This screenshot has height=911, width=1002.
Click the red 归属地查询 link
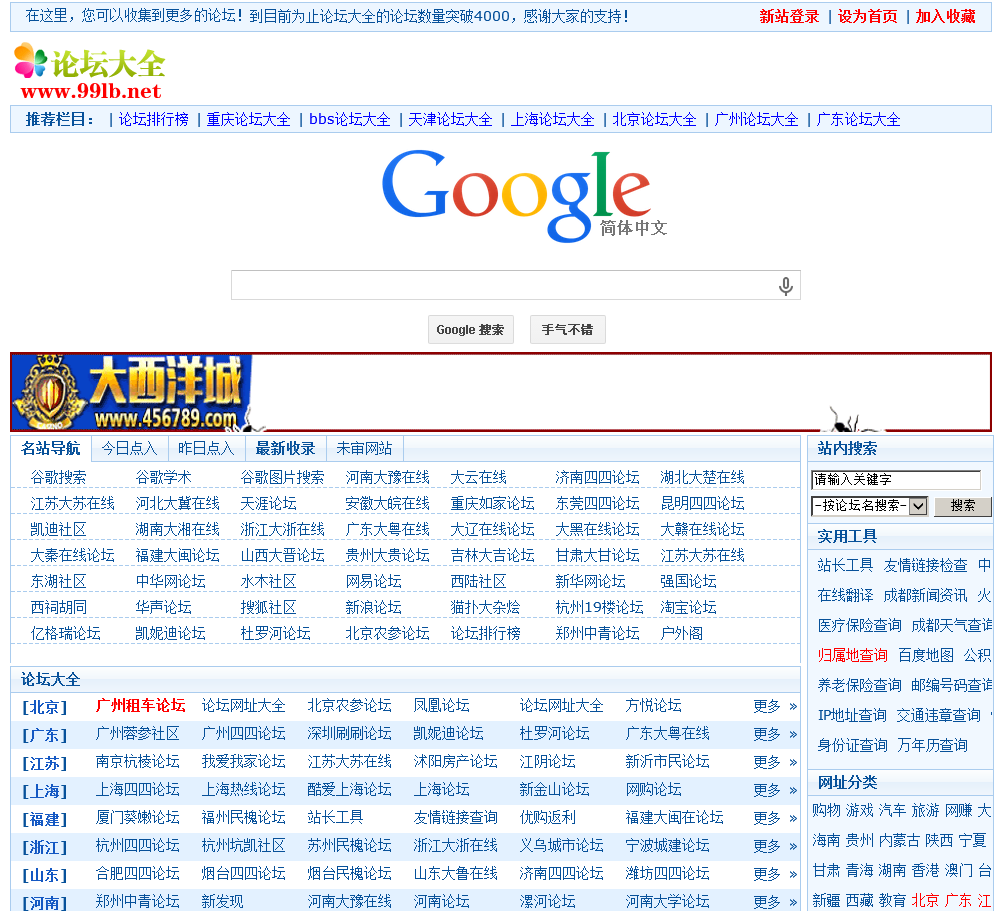(x=852, y=655)
